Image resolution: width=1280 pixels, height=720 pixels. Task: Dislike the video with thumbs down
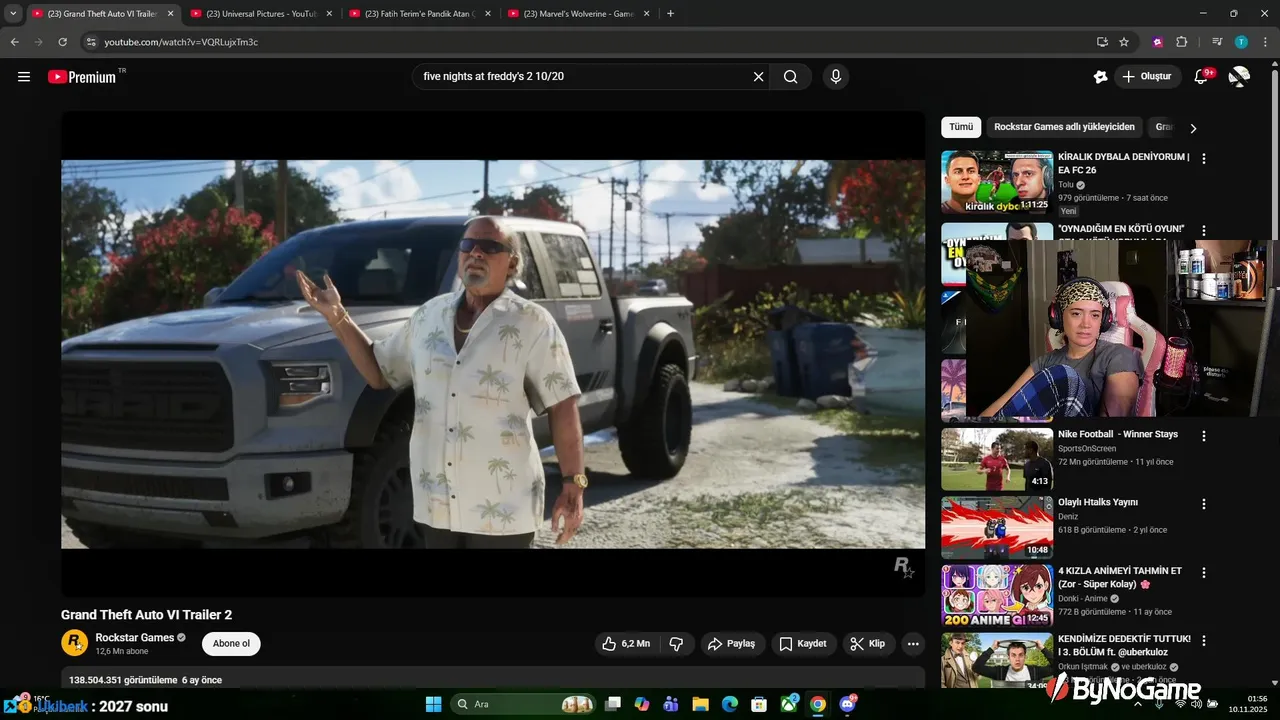pyautogui.click(x=676, y=644)
